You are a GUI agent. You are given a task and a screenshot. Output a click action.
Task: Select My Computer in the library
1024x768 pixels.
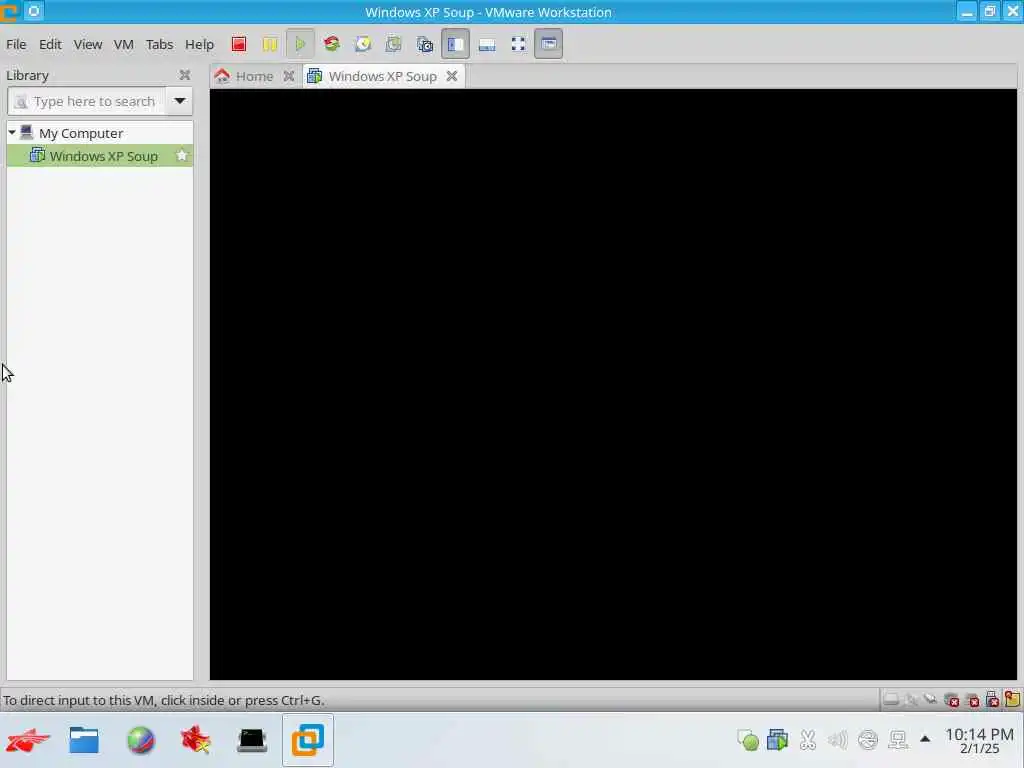81,133
